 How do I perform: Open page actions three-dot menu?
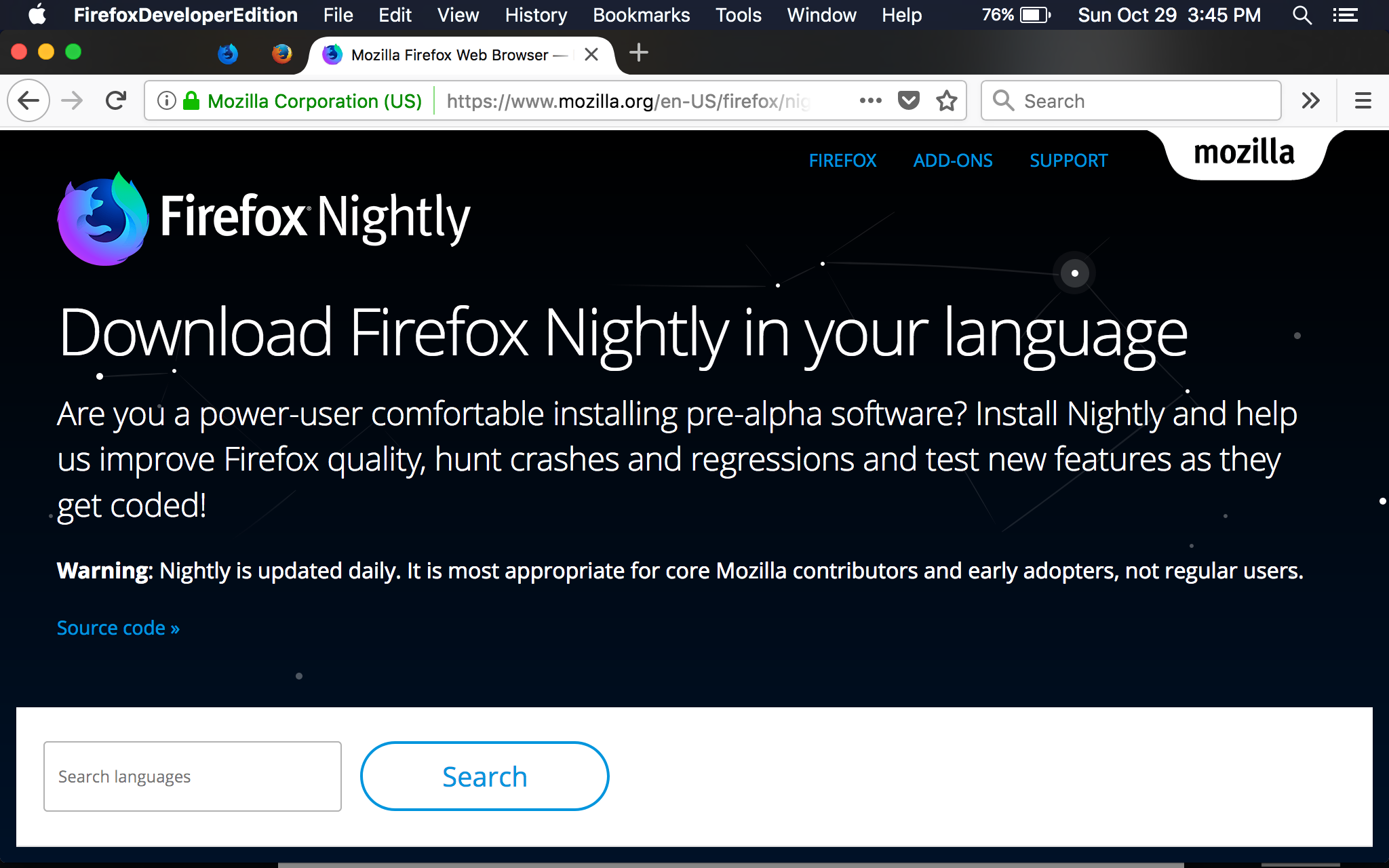[x=870, y=101]
